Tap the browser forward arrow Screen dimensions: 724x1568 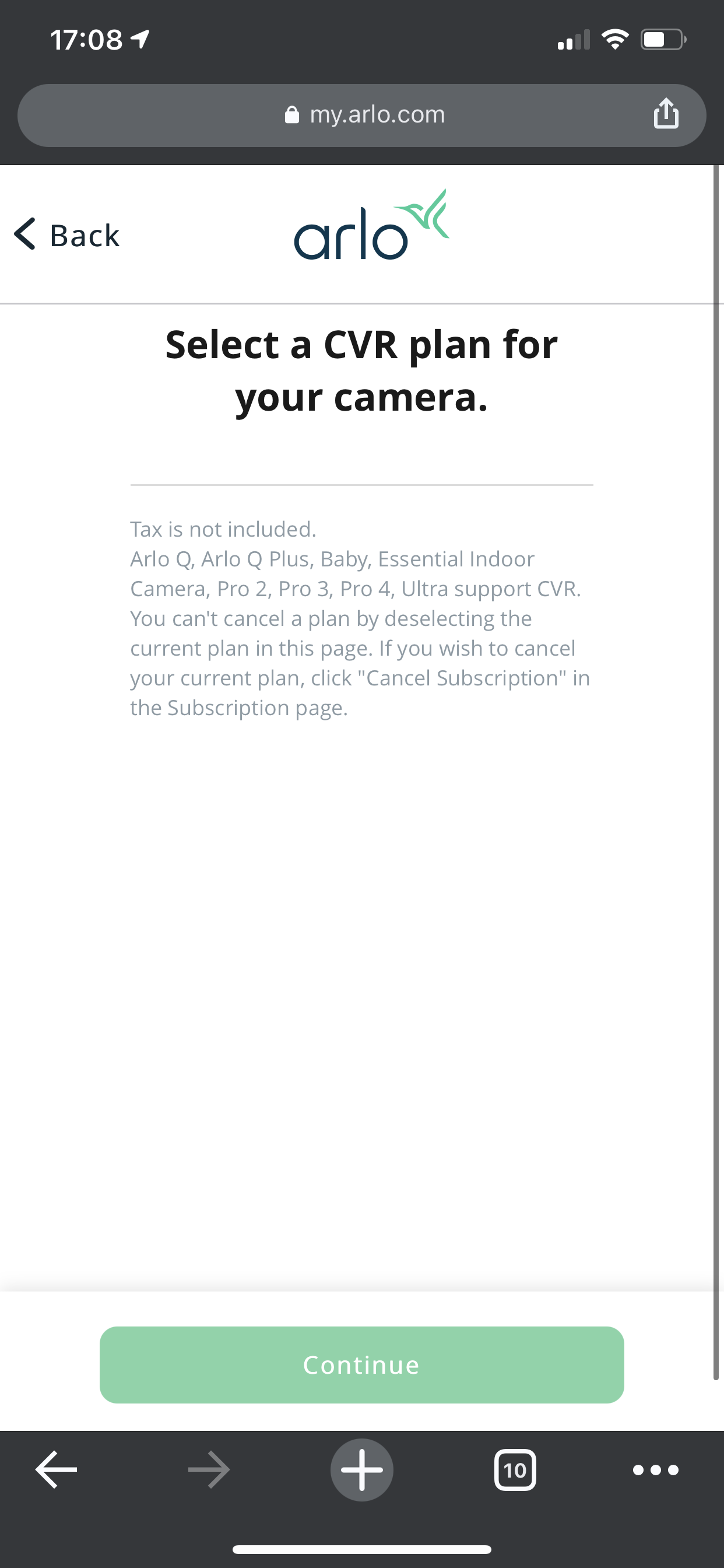click(209, 1469)
